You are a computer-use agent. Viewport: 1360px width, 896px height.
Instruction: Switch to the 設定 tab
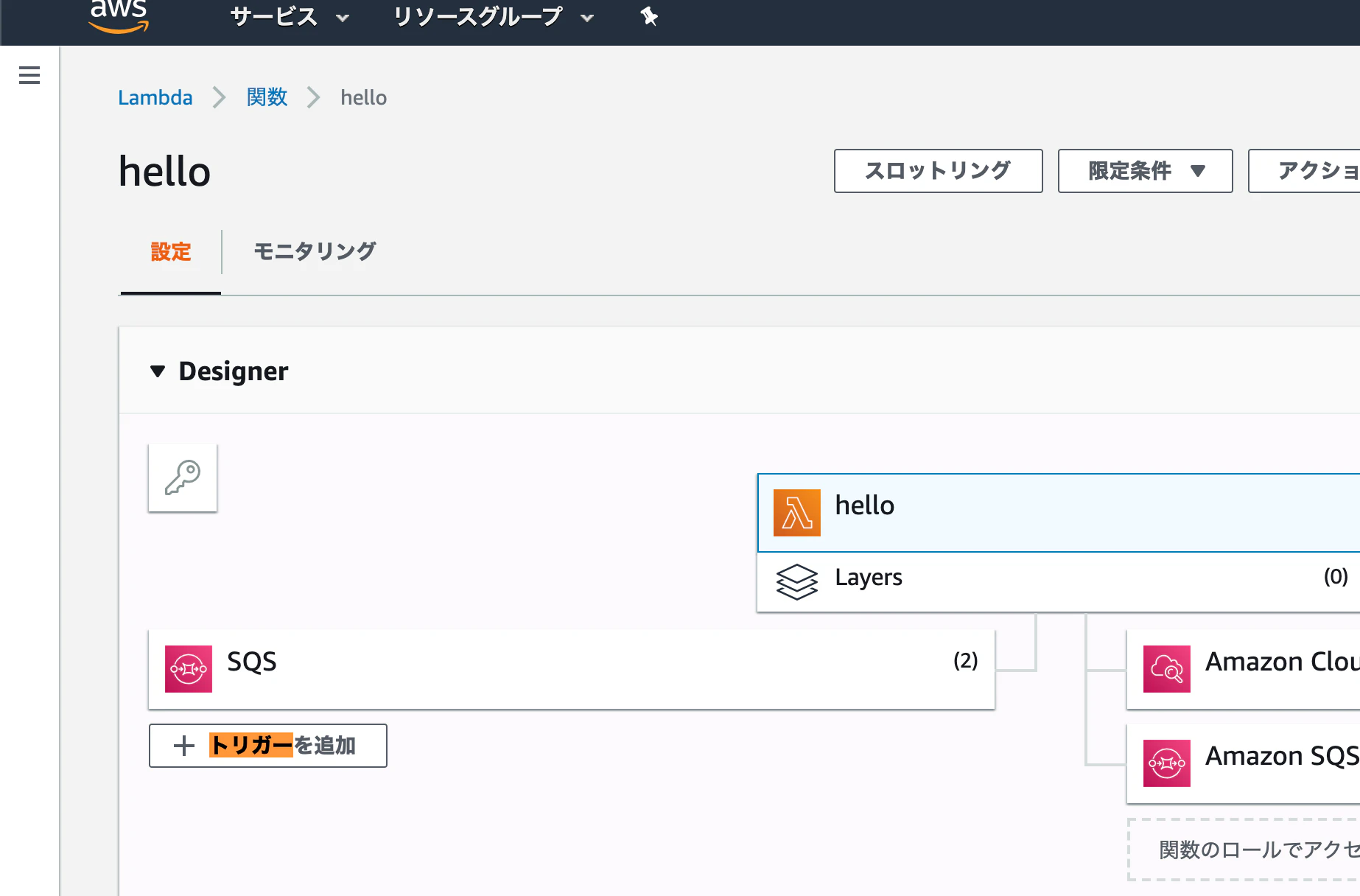pos(171,252)
